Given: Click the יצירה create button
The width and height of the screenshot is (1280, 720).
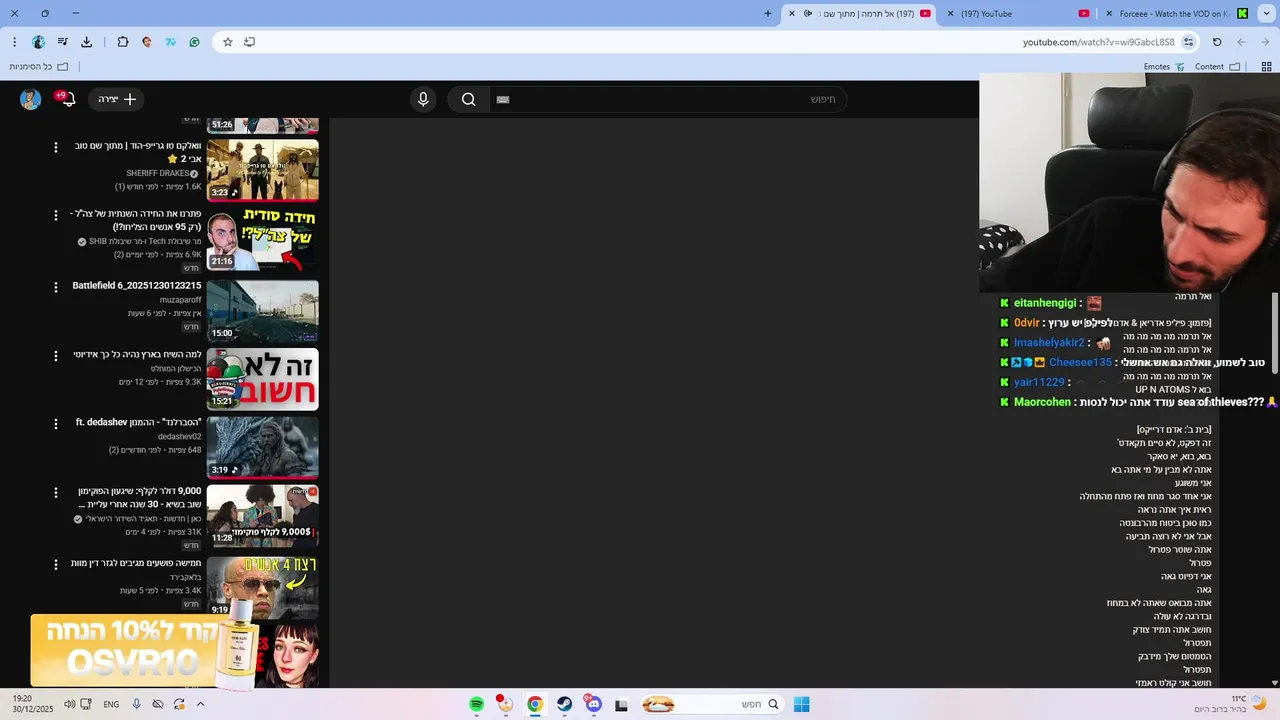Looking at the screenshot, I should (118, 99).
